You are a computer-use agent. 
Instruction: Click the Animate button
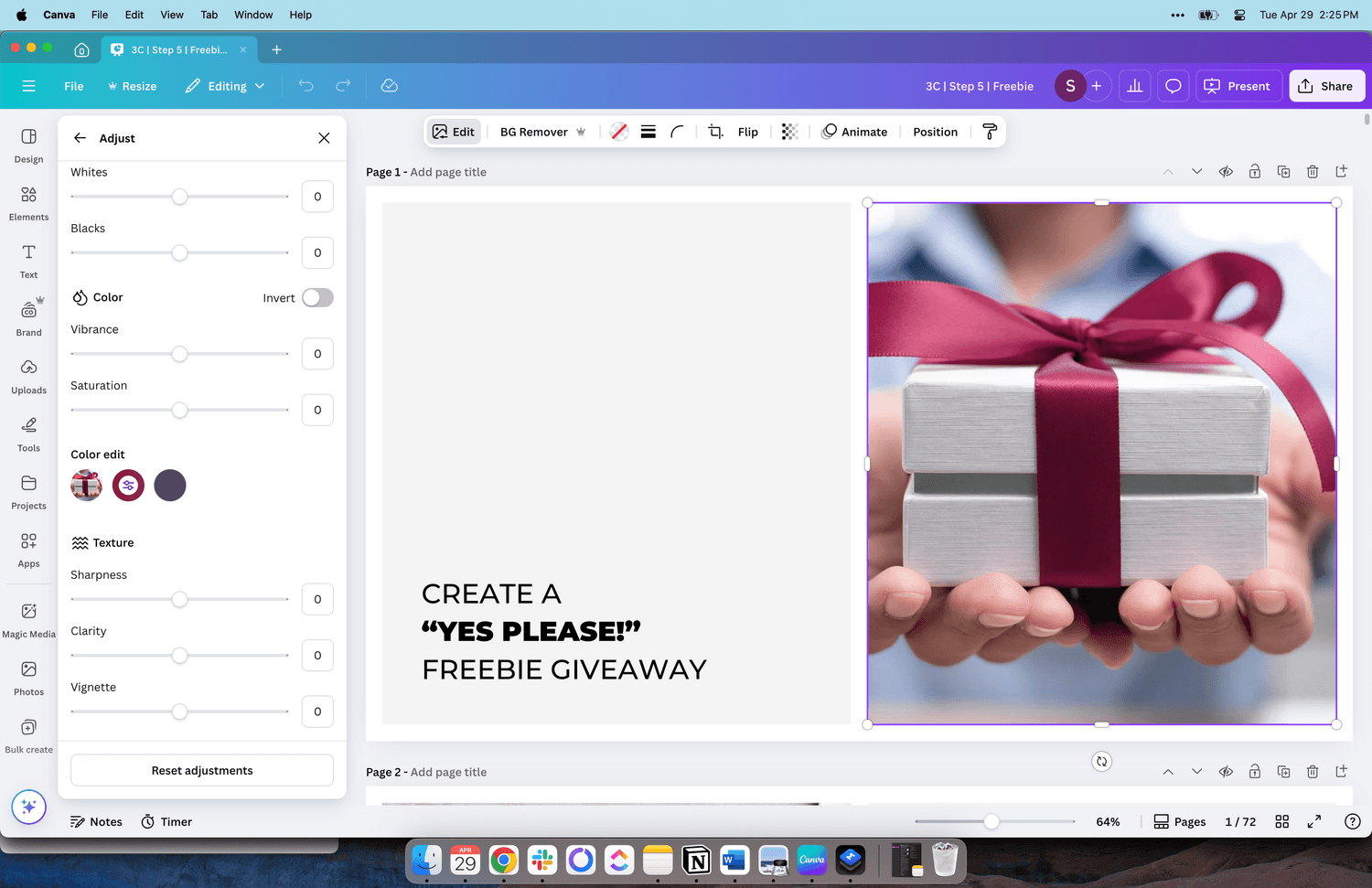(854, 132)
